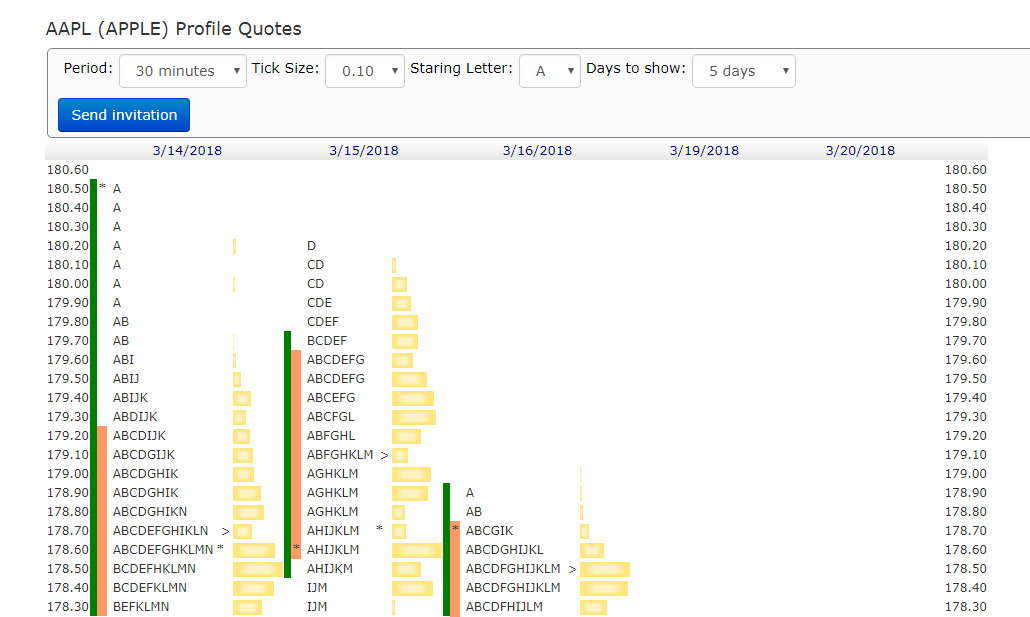Click the AHIJKM profile row on 3/15
1030x617 pixels.
pos(330,569)
